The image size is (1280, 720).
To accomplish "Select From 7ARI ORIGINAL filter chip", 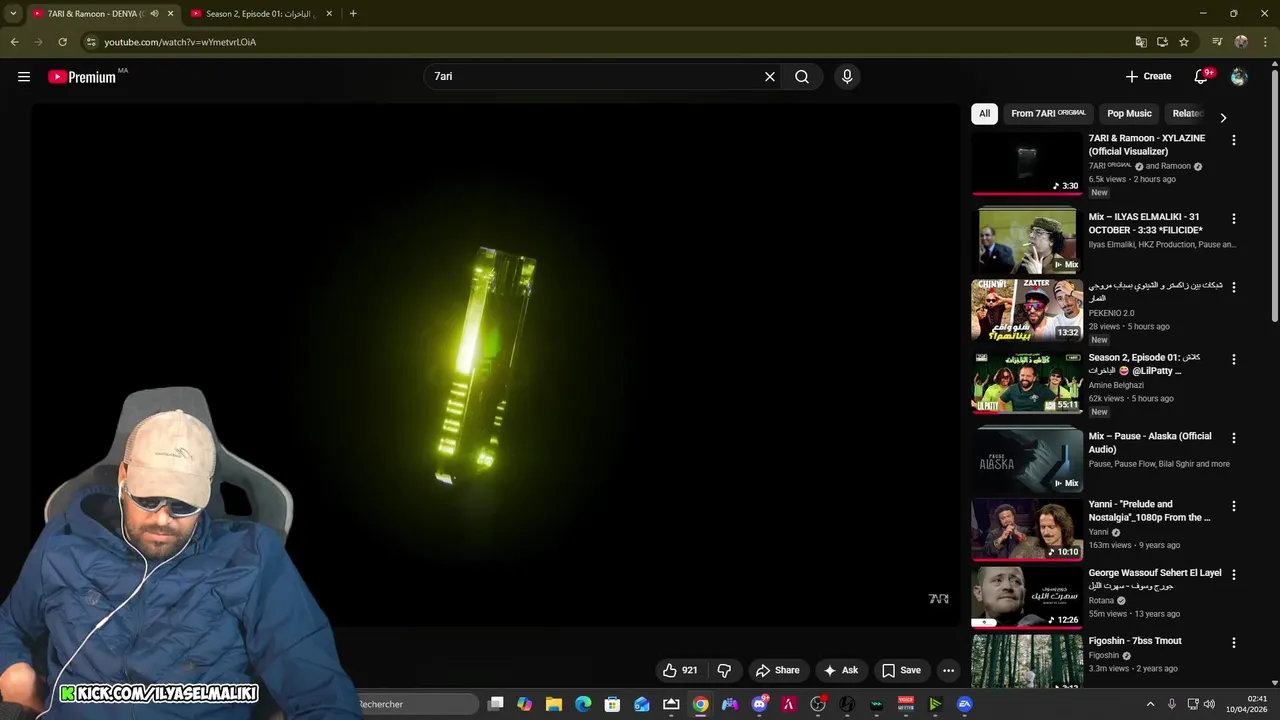I will point(1048,114).
